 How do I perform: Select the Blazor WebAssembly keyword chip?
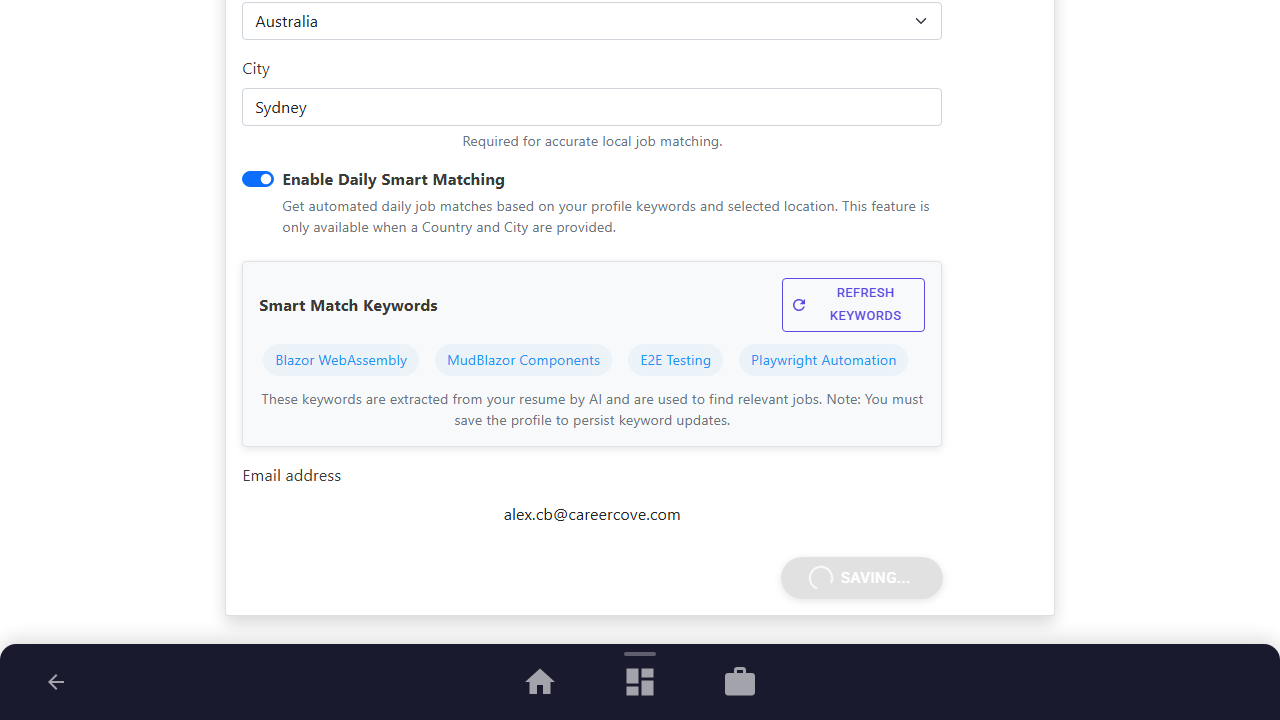341,360
